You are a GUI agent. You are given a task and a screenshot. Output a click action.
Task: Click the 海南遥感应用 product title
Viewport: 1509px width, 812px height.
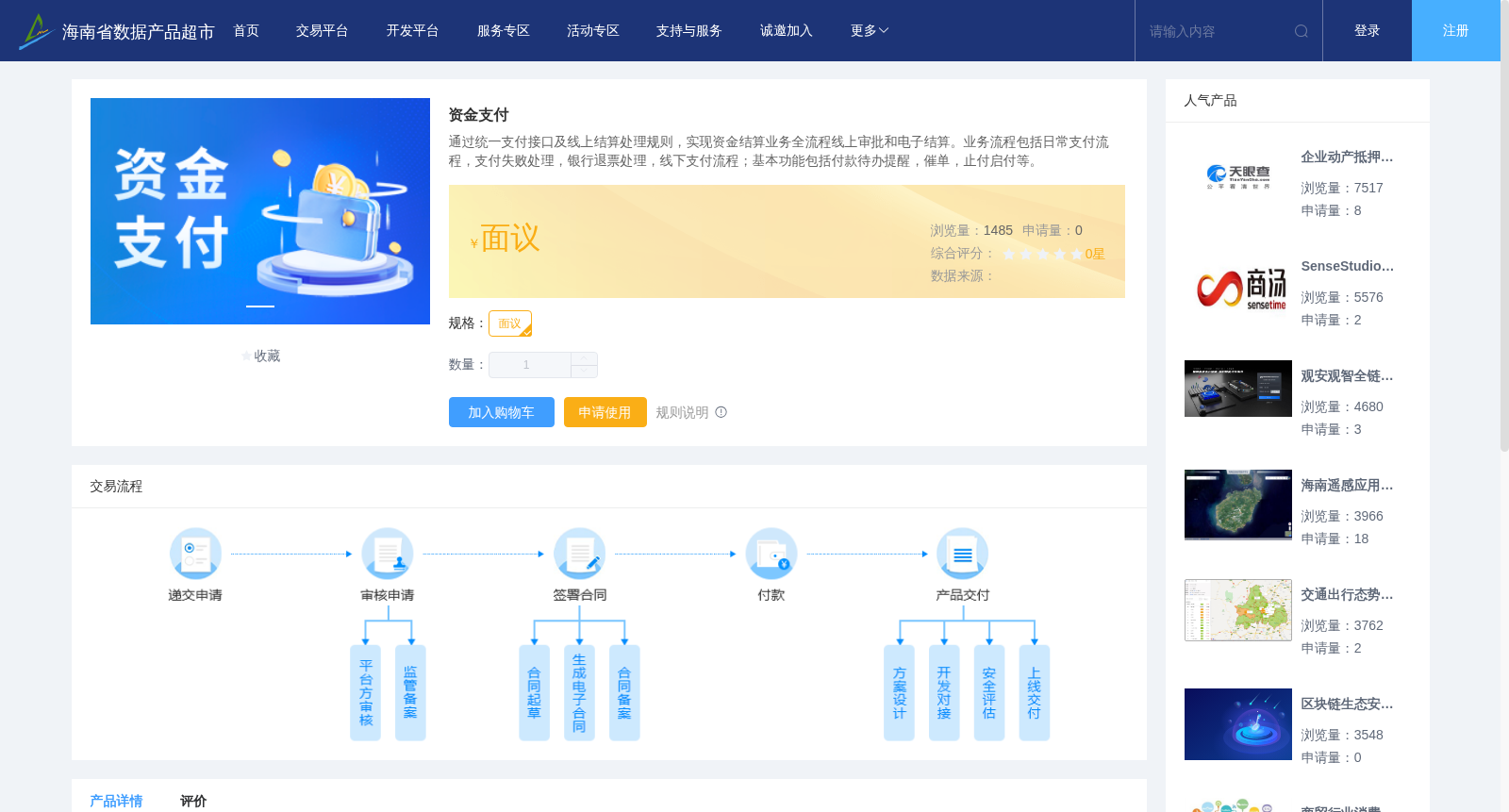coord(1347,485)
